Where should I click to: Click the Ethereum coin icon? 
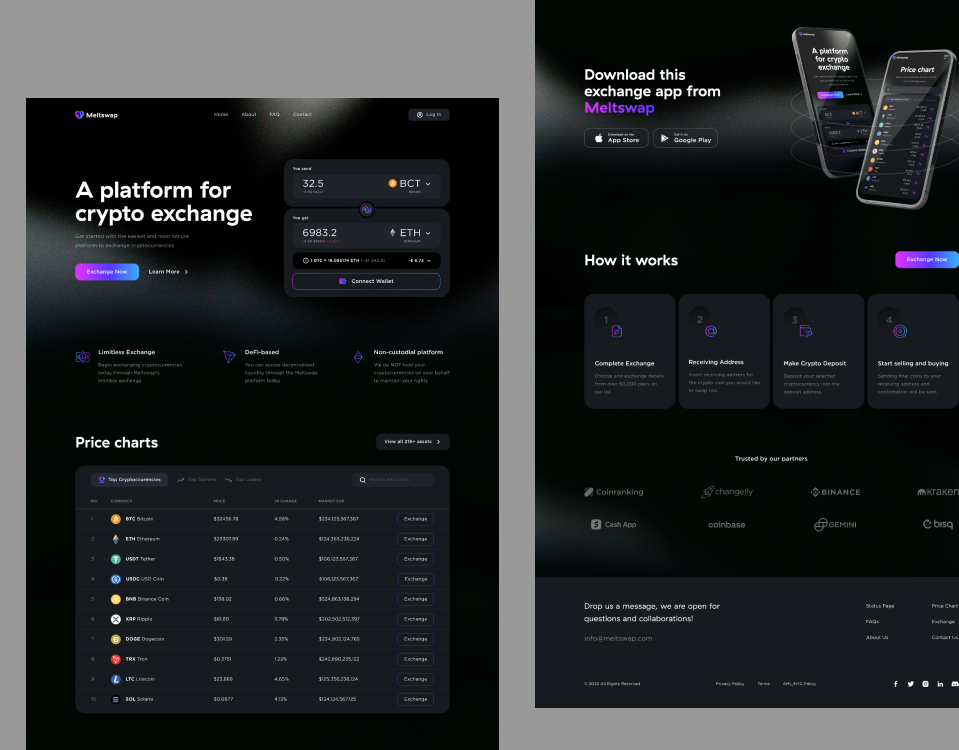click(116, 539)
